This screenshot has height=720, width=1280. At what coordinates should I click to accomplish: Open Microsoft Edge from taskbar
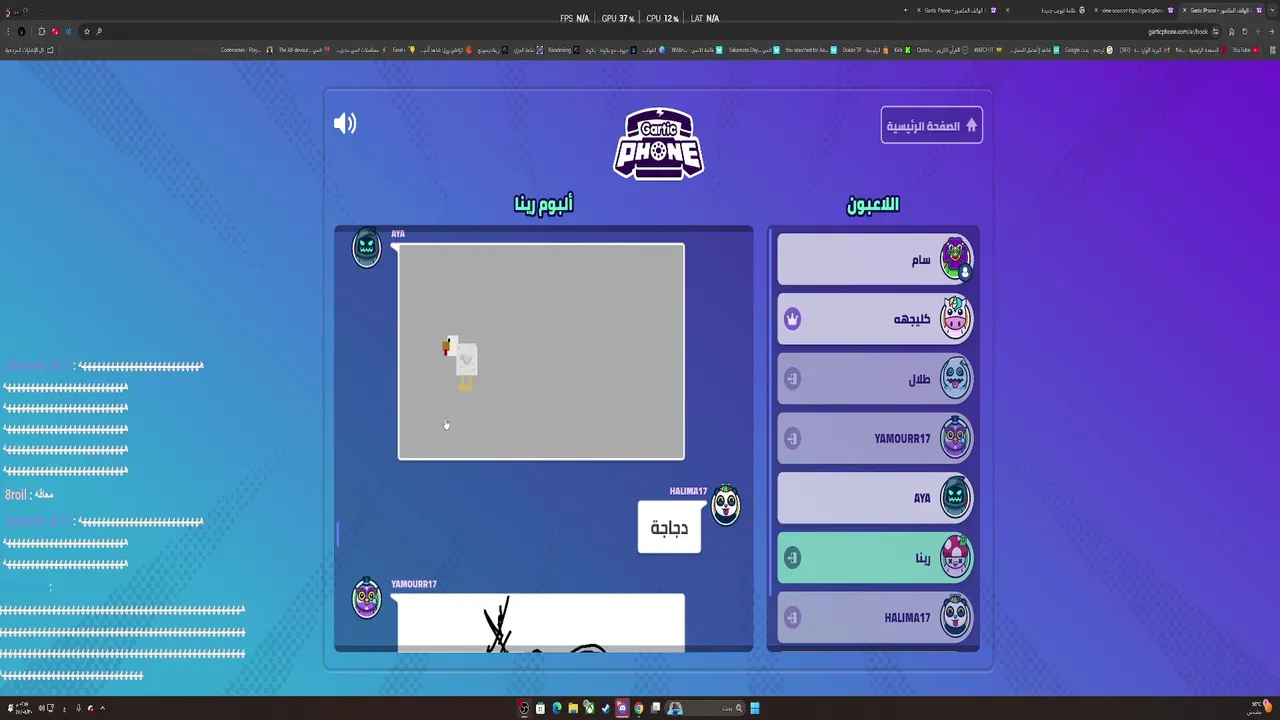coord(557,708)
